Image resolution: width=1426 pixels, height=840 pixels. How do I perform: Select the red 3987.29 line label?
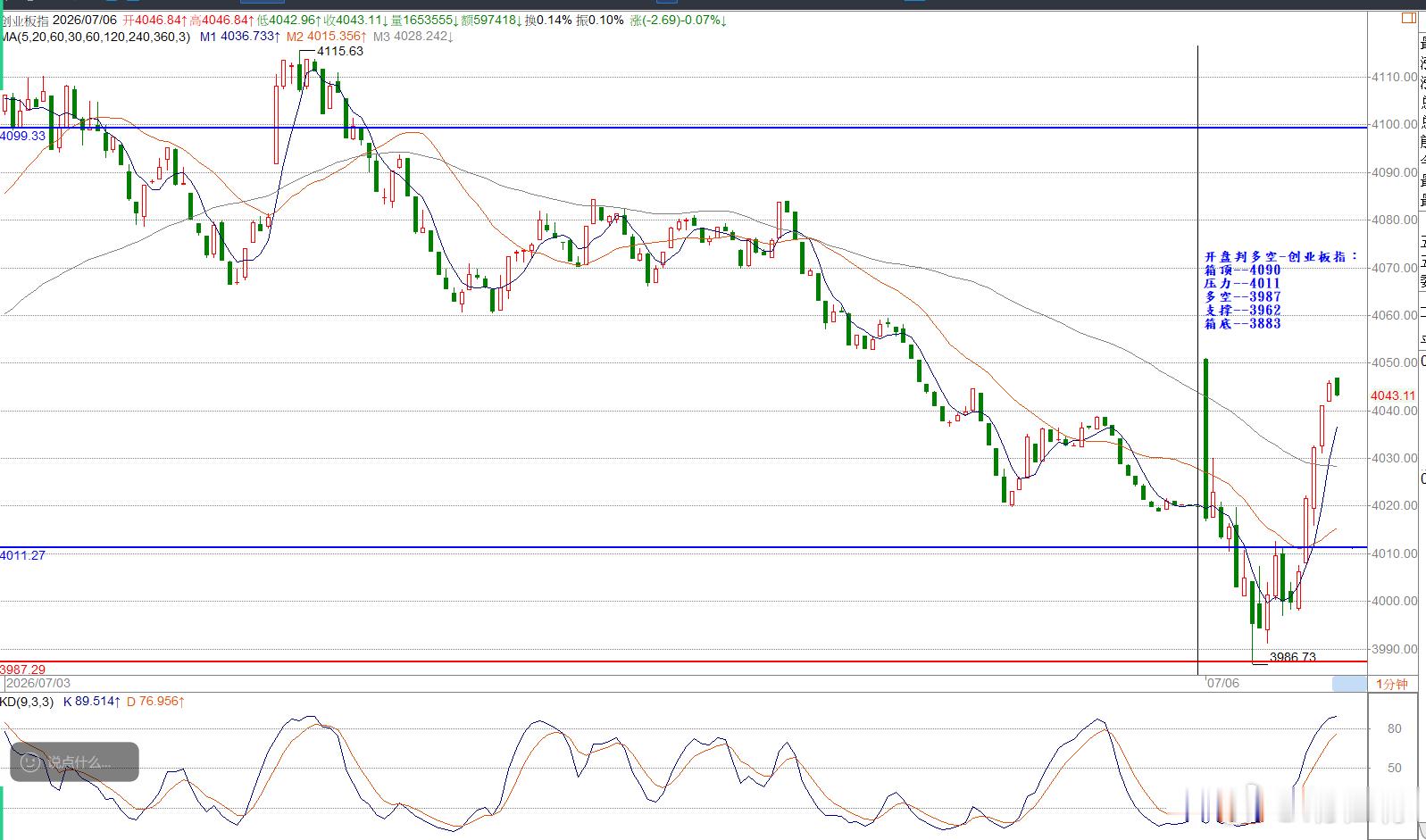[x=23, y=669]
